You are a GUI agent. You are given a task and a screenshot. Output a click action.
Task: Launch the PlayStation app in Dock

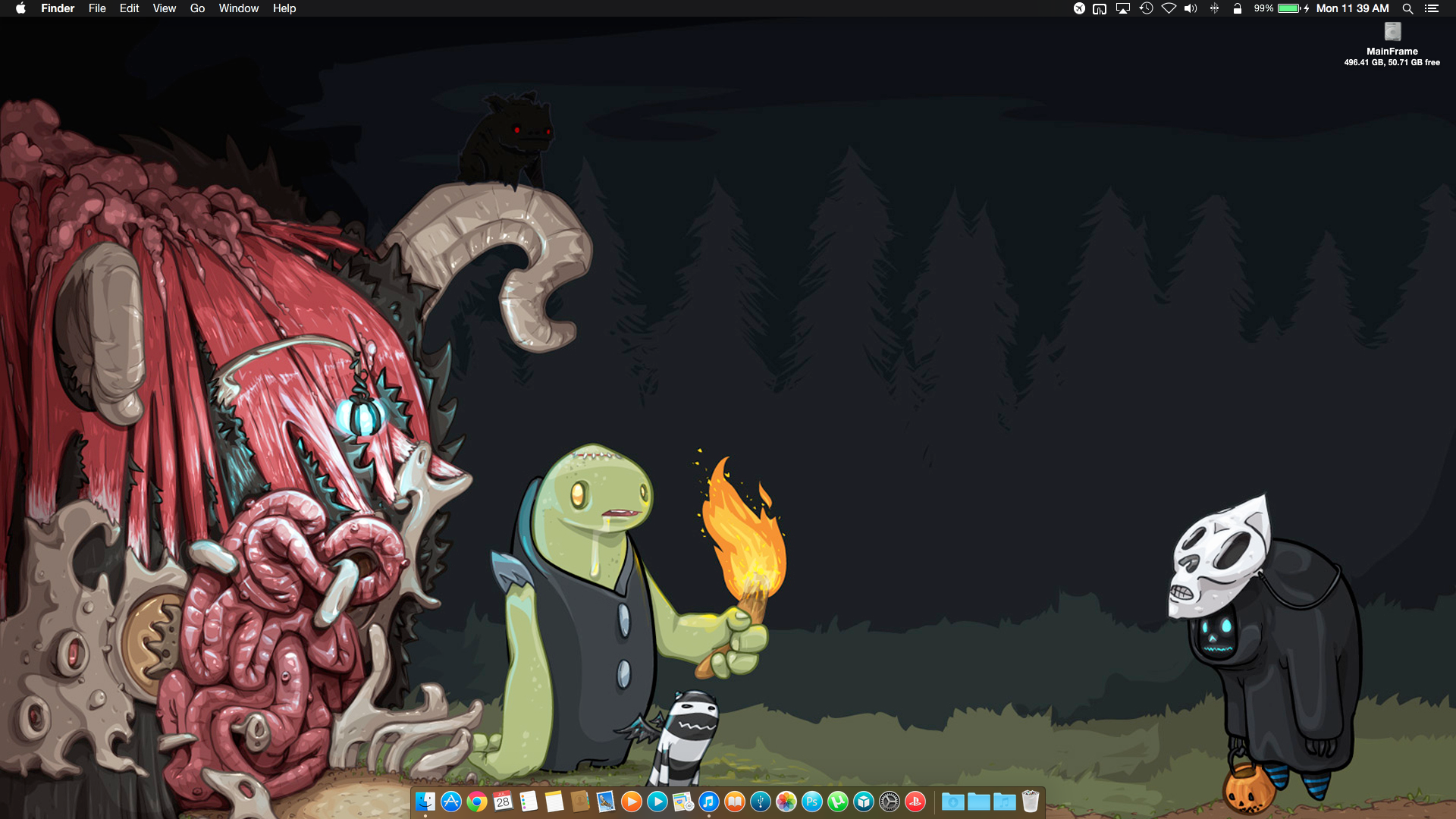[915, 802]
